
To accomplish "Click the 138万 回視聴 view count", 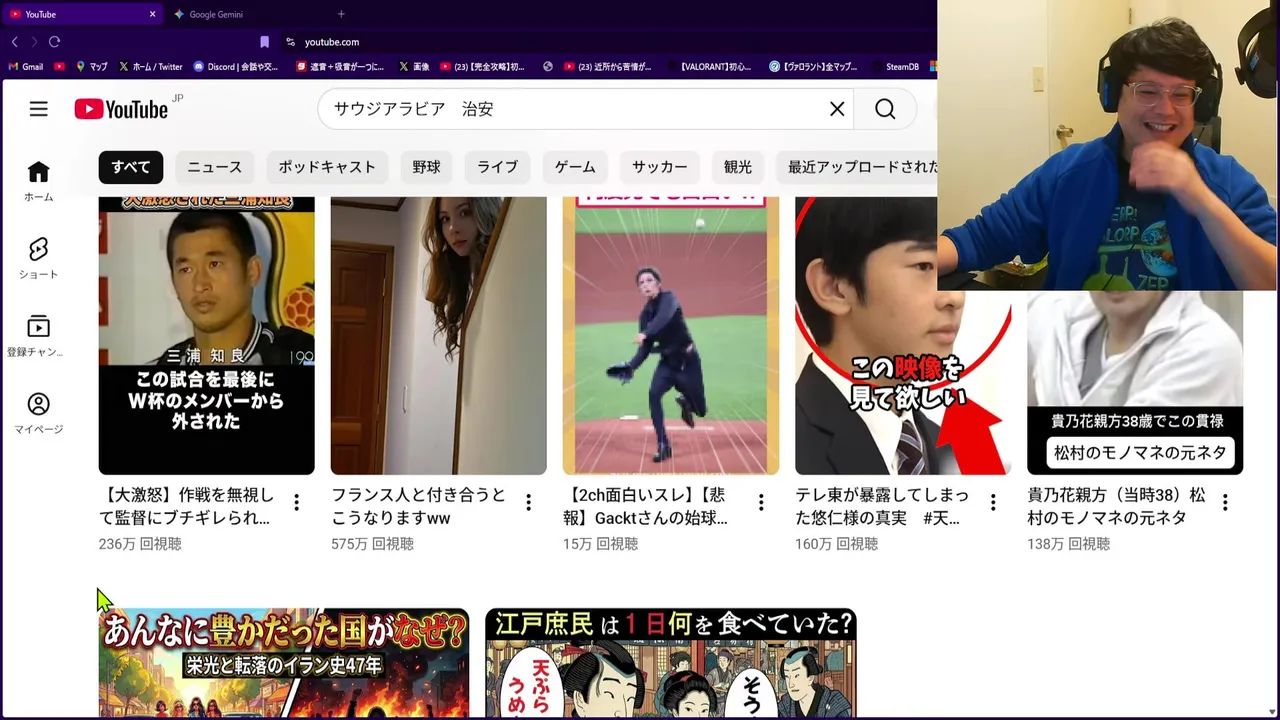I will click(x=1068, y=544).
